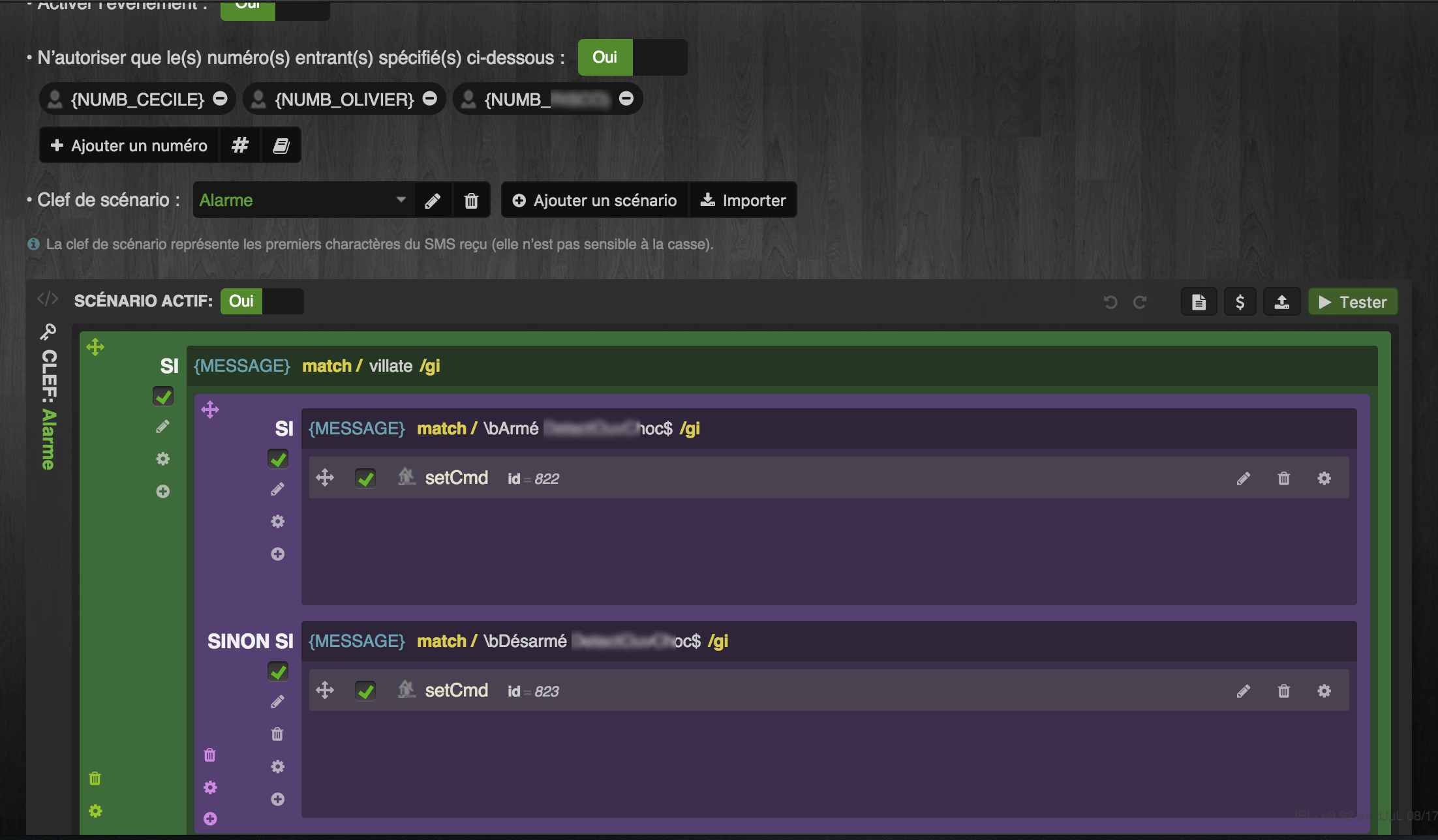
Task: Click the edit pencil icon for setCmd 822
Action: click(1243, 478)
